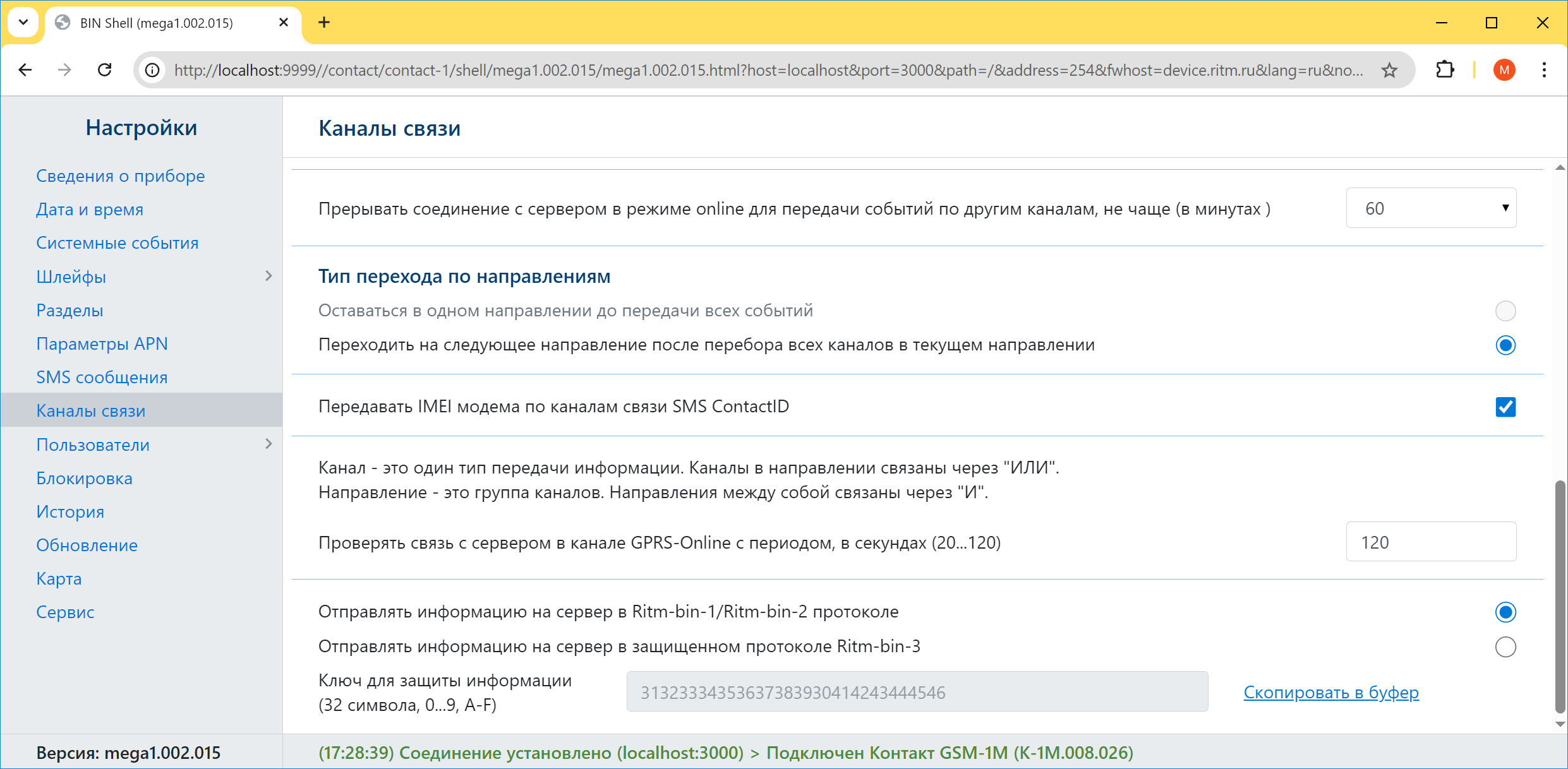Expand the Шлейфы submenu chevron
This screenshot has height=769, width=1568.
268,276
